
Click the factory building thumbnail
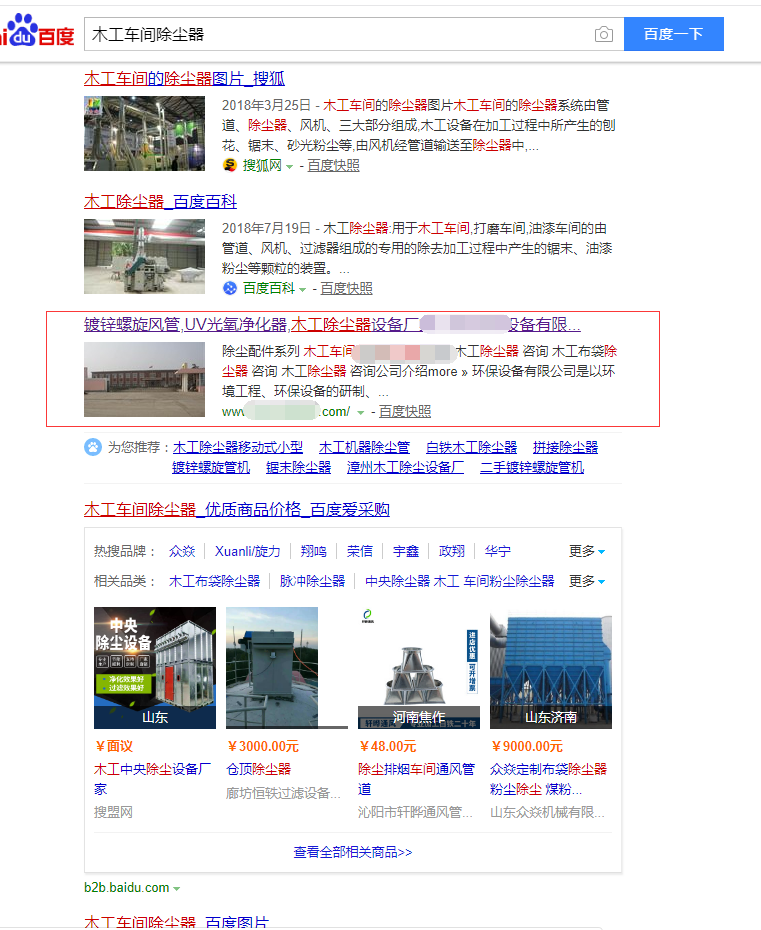144,380
